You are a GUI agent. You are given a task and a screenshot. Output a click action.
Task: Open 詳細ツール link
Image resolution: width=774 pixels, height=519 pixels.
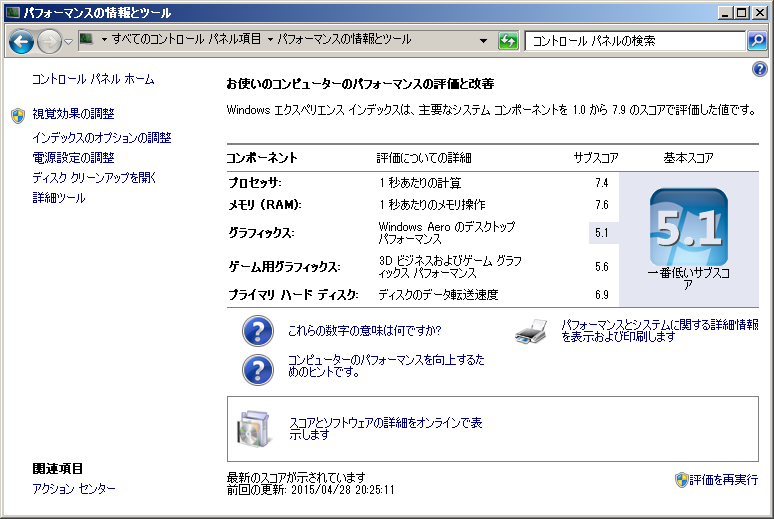59,198
